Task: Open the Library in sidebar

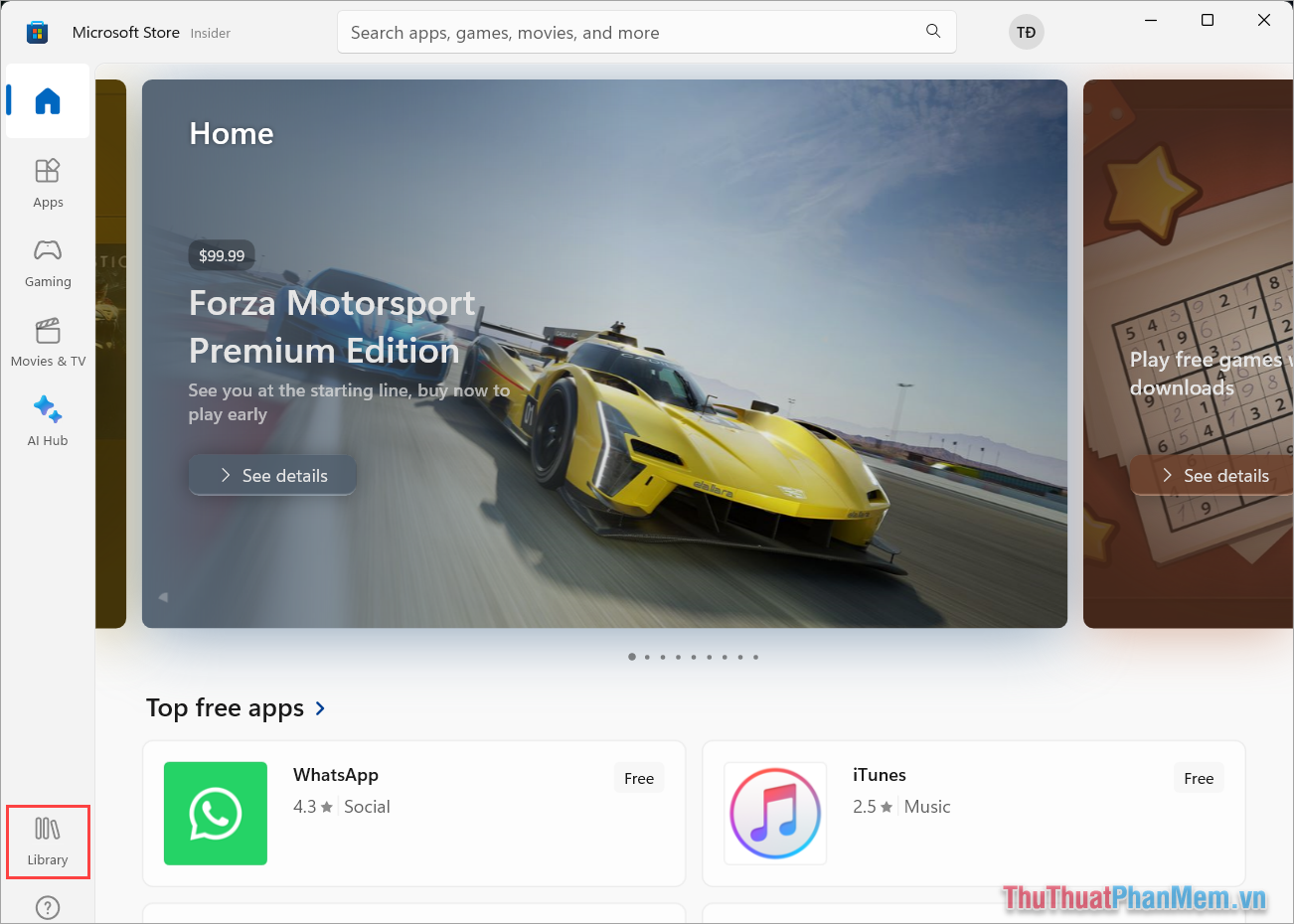Action: click(48, 842)
